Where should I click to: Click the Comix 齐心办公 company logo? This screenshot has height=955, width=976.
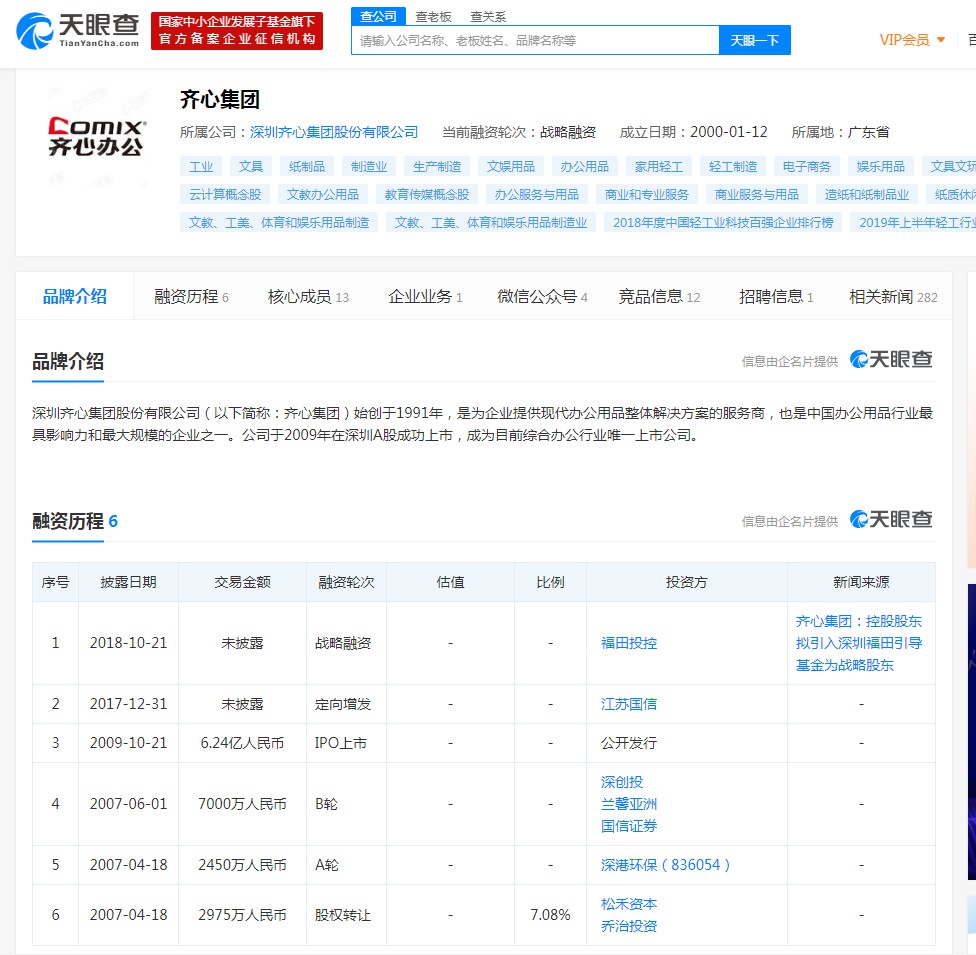pos(96,136)
